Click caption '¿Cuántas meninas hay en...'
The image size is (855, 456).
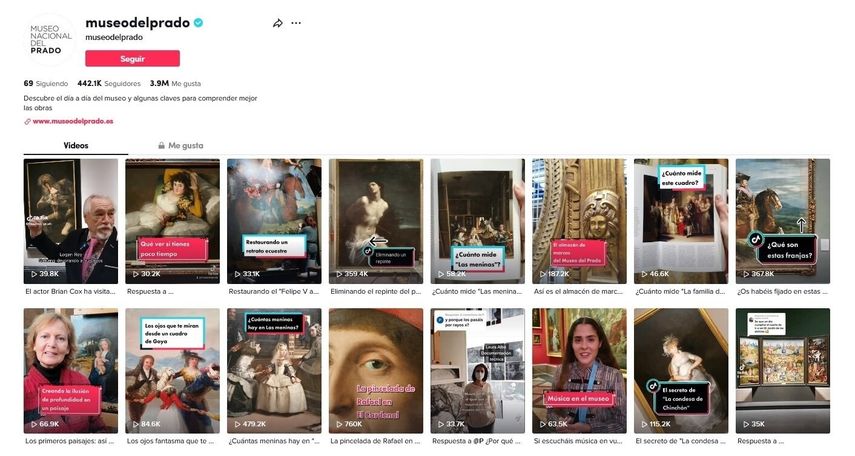tap(274, 441)
